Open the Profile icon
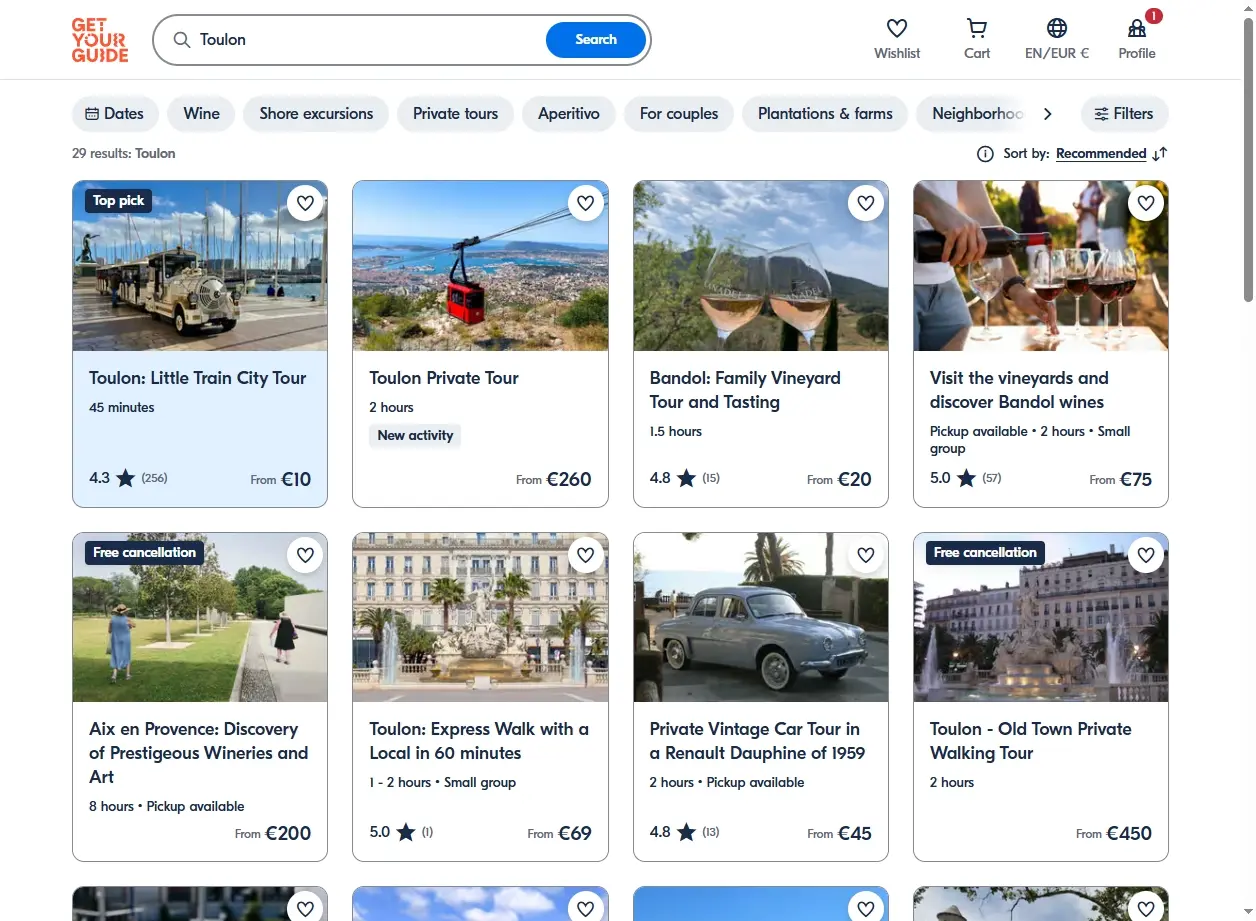The image size is (1256, 921). (1137, 28)
